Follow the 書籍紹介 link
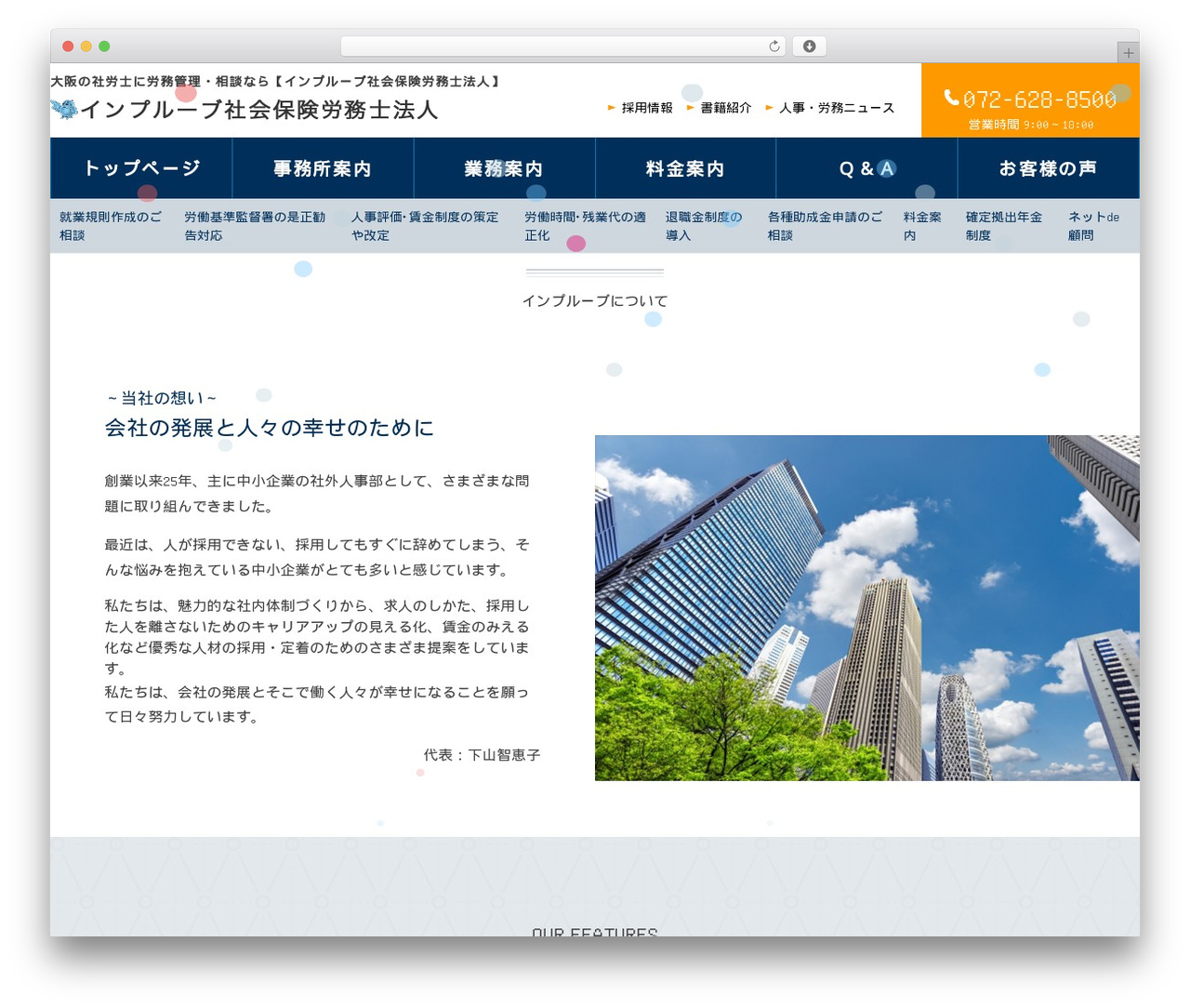 [x=726, y=108]
